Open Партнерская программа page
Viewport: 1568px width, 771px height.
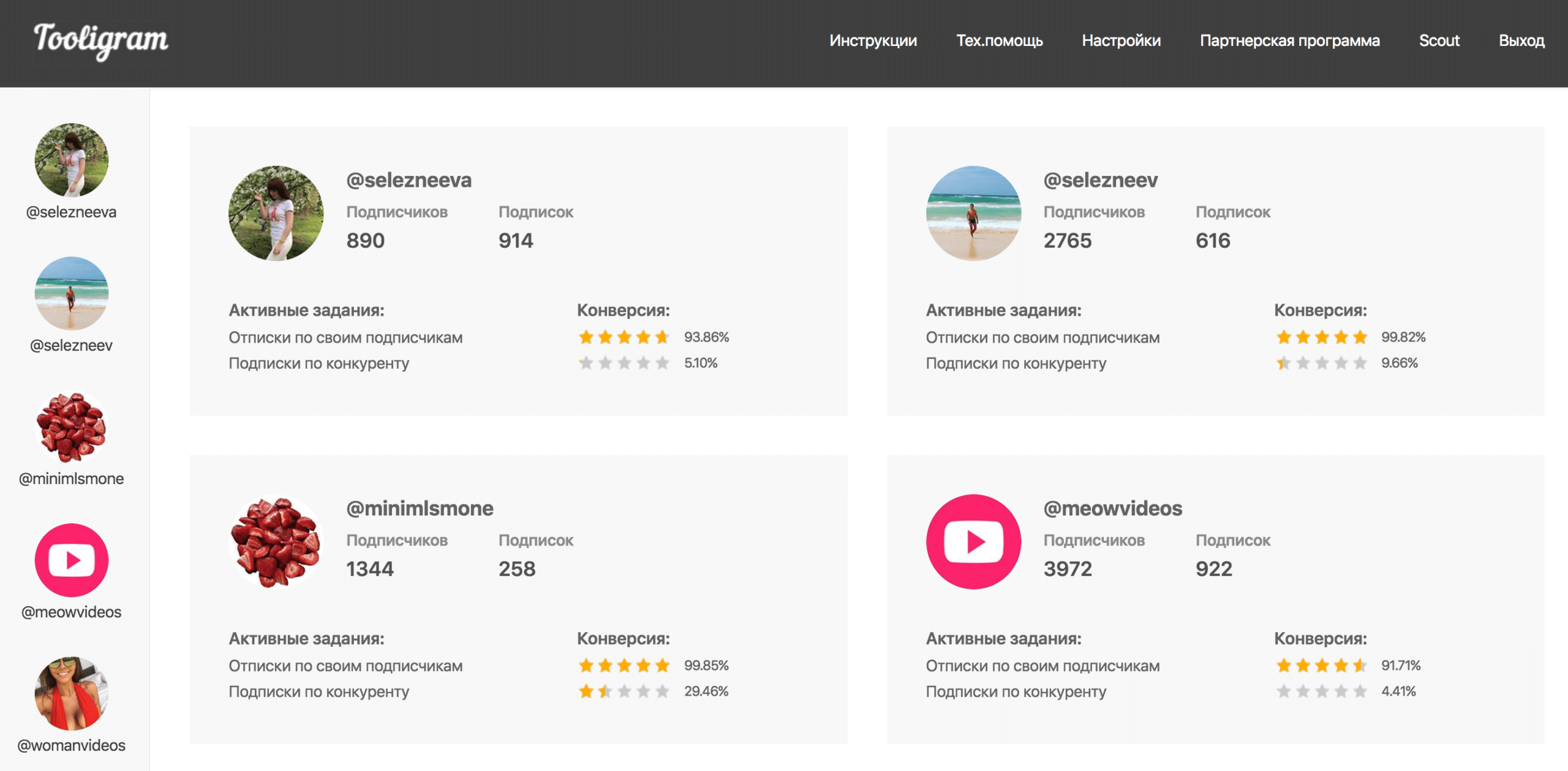(1289, 40)
